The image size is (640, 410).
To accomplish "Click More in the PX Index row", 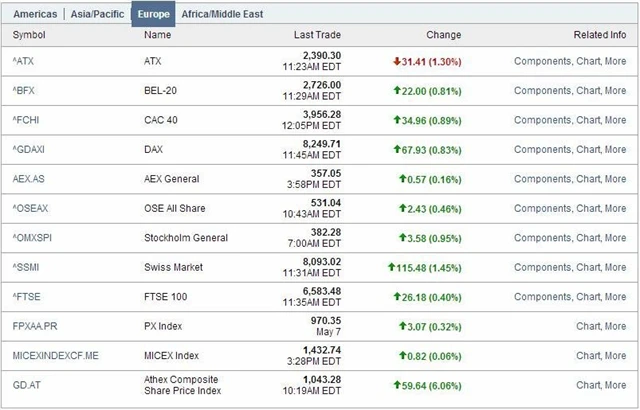I will point(616,327).
